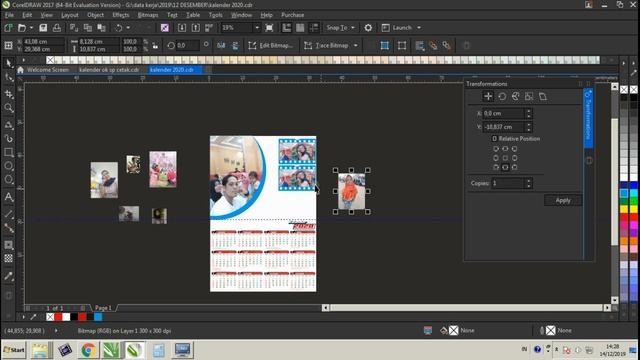Image resolution: width=640 pixels, height=360 pixels.
Task: Open the Object menu
Action: point(96,15)
